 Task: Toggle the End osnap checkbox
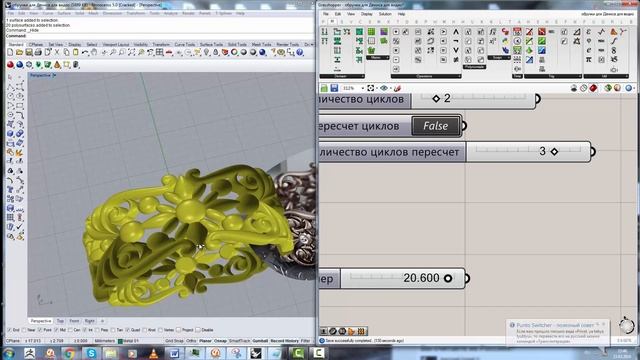(9, 330)
